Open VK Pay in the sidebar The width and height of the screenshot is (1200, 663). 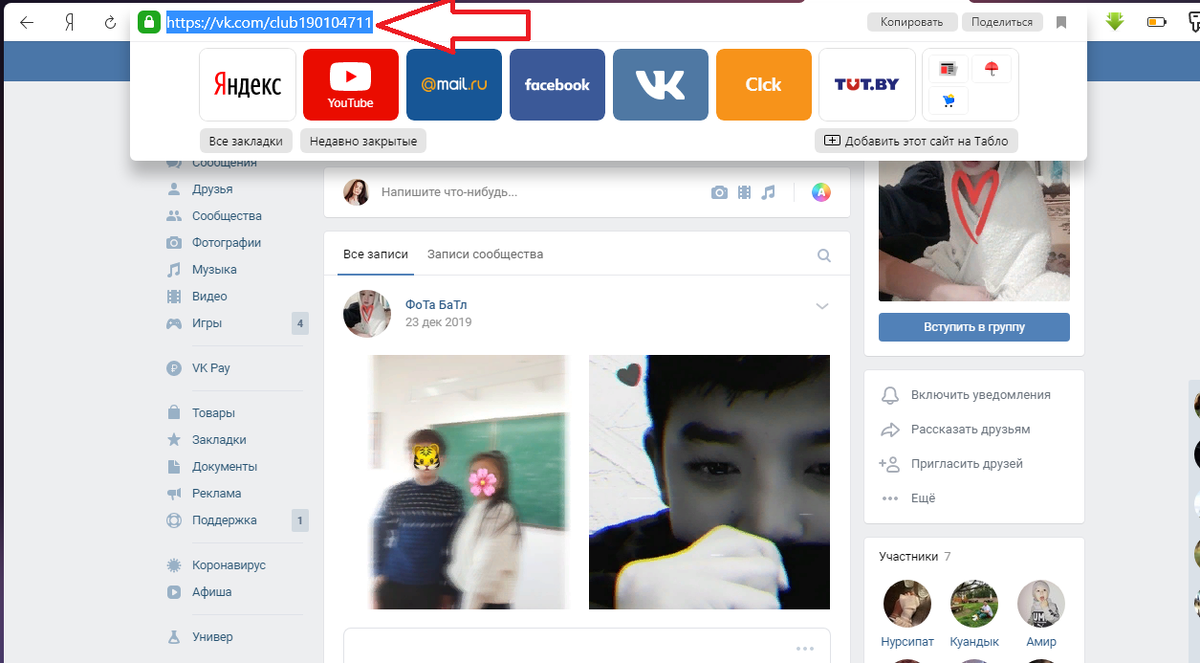(x=211, y=368)
